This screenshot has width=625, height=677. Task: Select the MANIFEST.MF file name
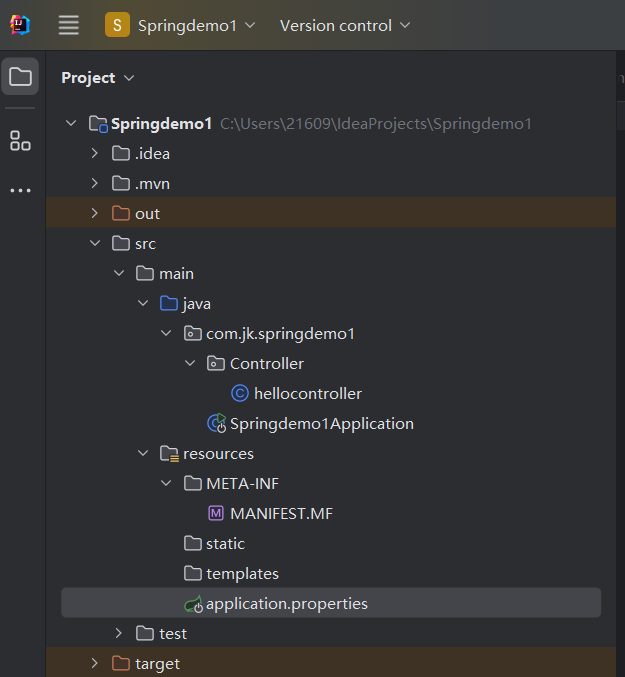pos(281,514)
